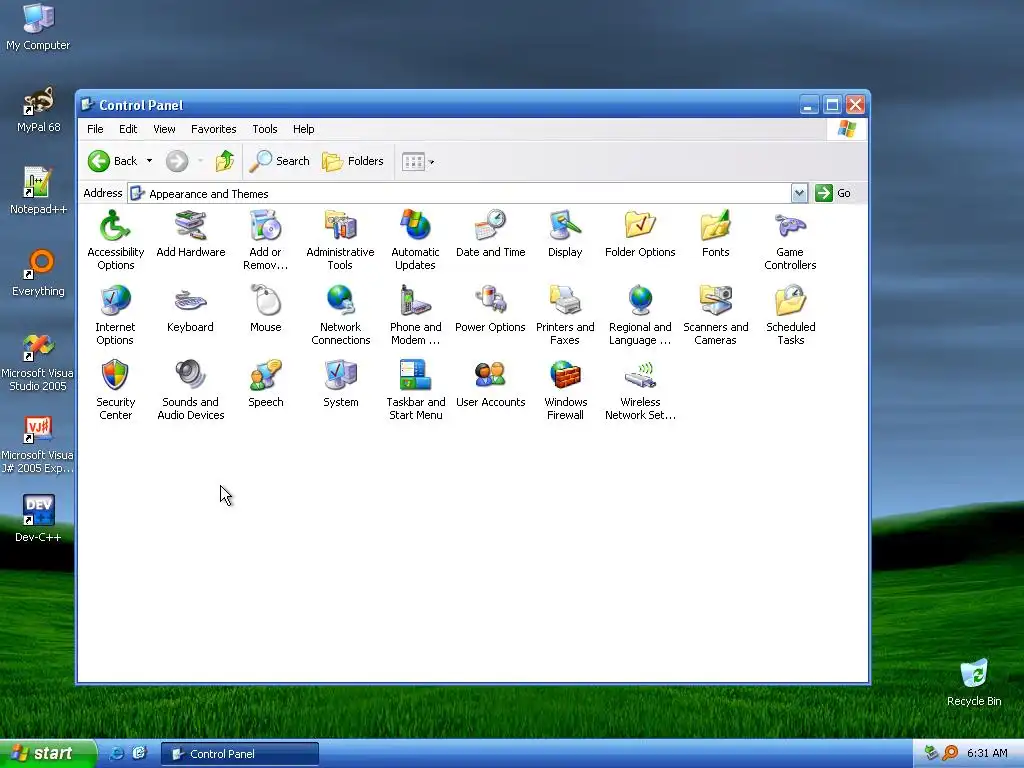Click the Search toolbar button
The image size is (1024, 768).
click(280, 161)
